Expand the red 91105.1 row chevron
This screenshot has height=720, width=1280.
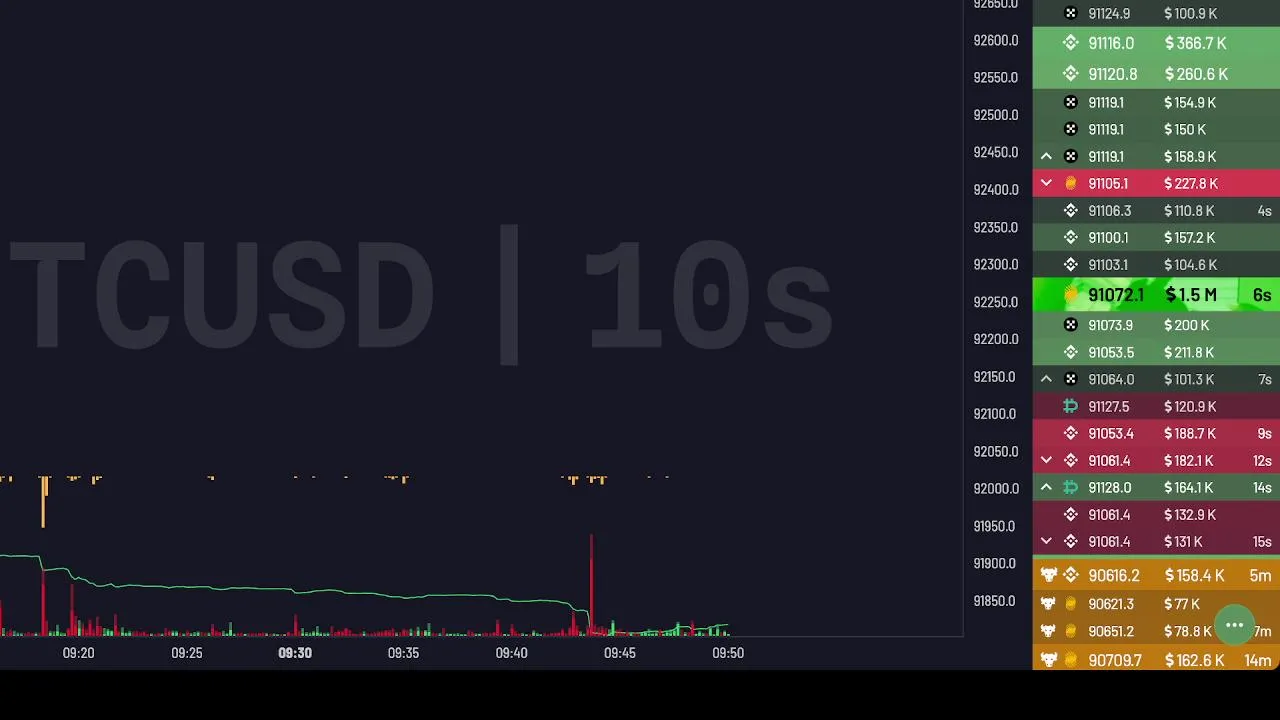click(1046, 184)
